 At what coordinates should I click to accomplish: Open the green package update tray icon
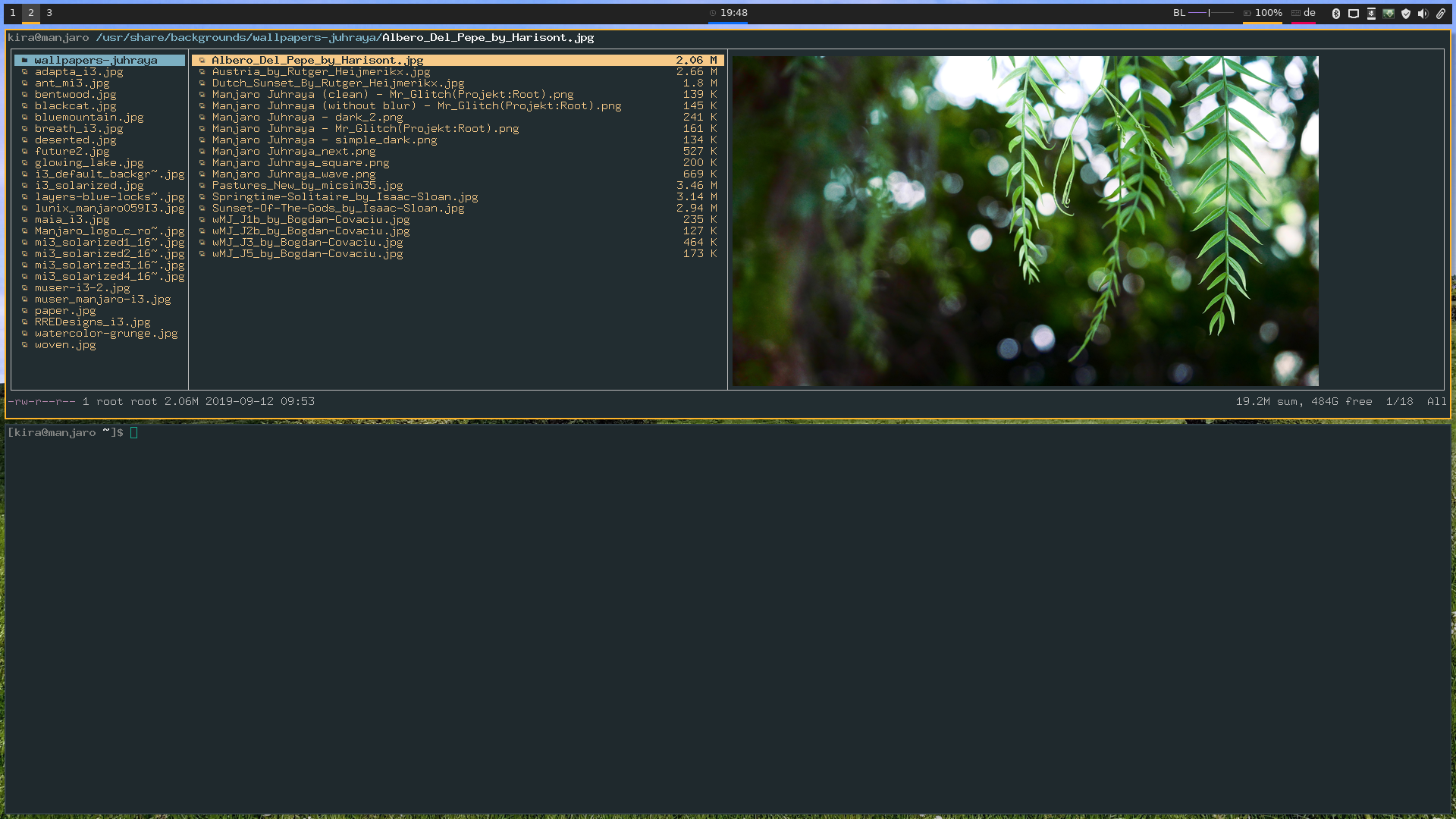(1389, 13)
